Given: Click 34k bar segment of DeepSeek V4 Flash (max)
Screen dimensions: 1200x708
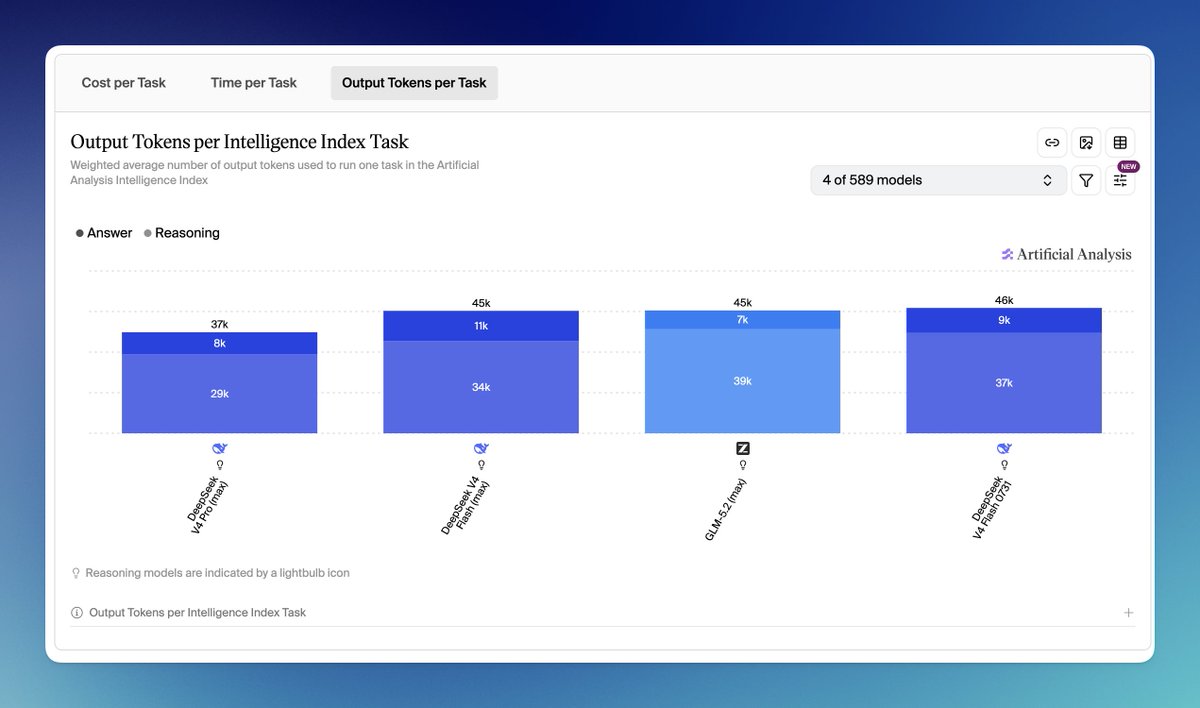Looking at the screenshot, I should (x=481, y=387).
